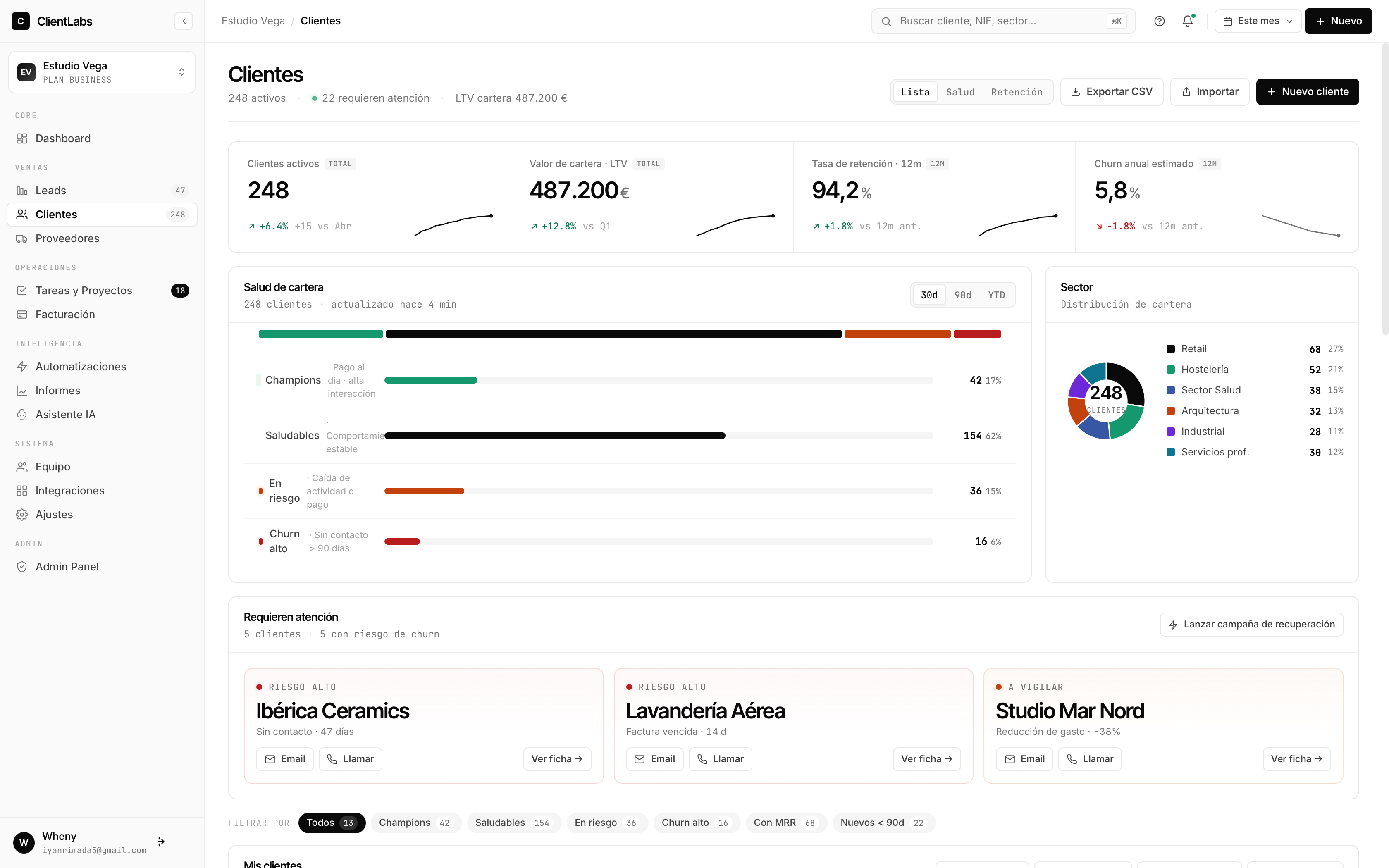Collapse the sidebar with the chevron button
This screenshot has height=868, width=1389.
[x=184, y=21]
